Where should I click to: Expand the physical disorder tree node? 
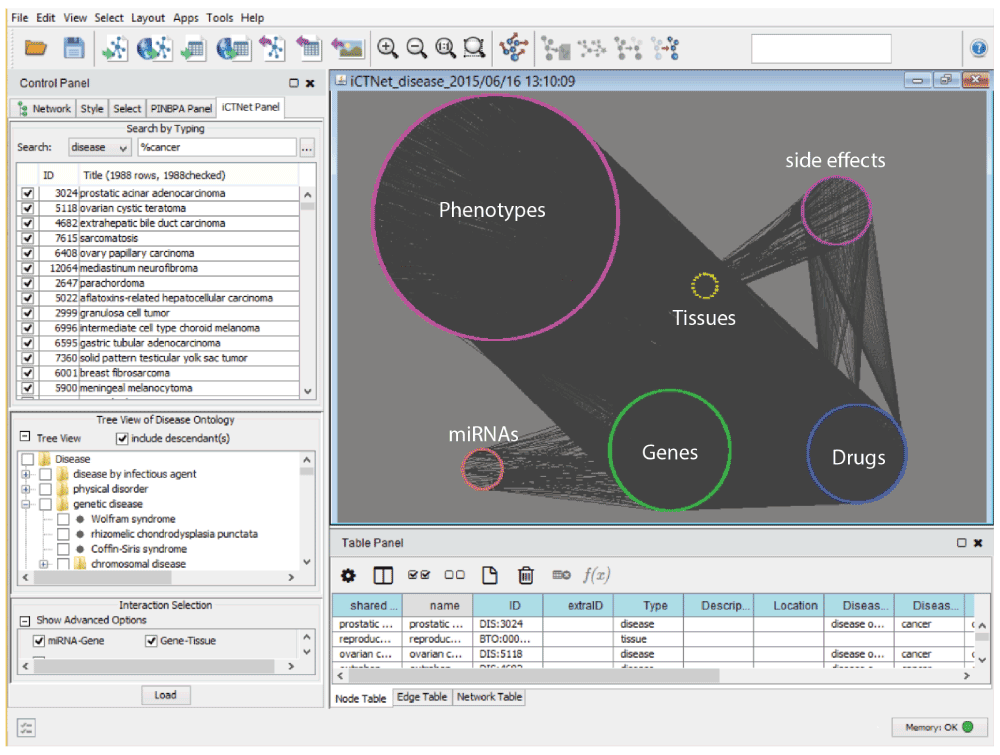click(x=27, y=489)
